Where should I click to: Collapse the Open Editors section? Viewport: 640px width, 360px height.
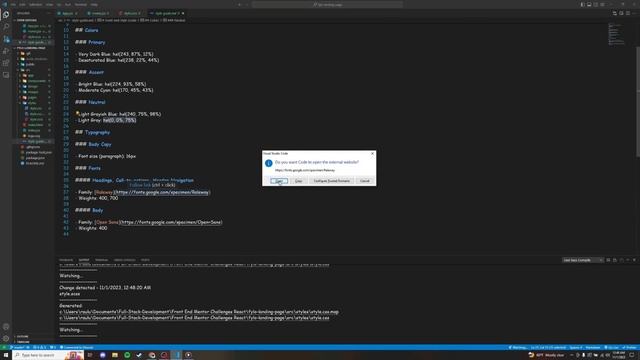(27, 20)
